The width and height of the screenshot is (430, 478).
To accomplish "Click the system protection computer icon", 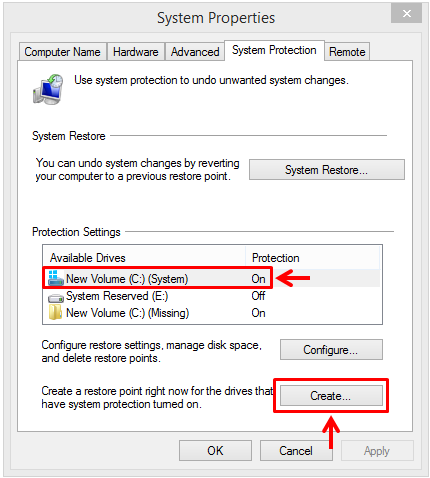I will 48,89.
